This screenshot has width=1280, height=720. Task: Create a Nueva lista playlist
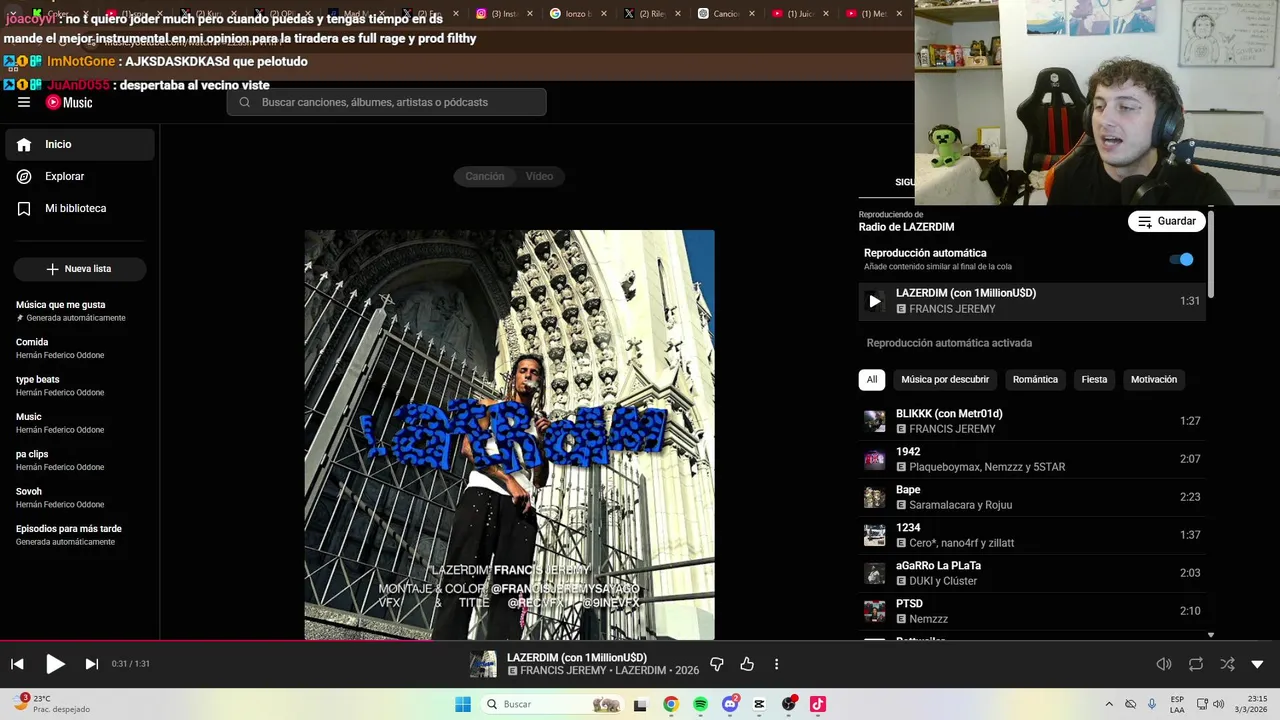point(79,269)
